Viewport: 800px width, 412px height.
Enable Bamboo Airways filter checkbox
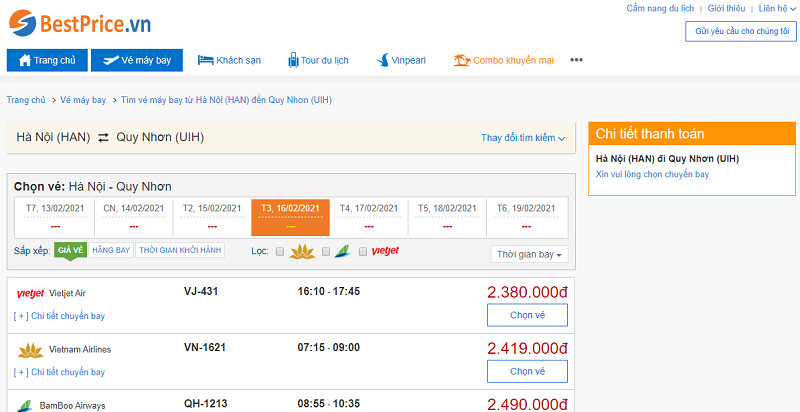tap(326, 251)
